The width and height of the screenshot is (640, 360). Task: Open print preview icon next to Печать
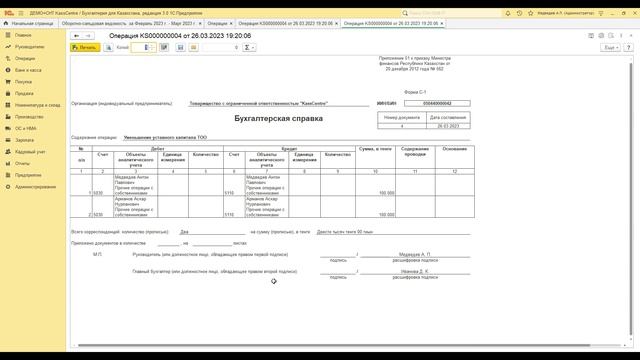[x=108, y=47]
